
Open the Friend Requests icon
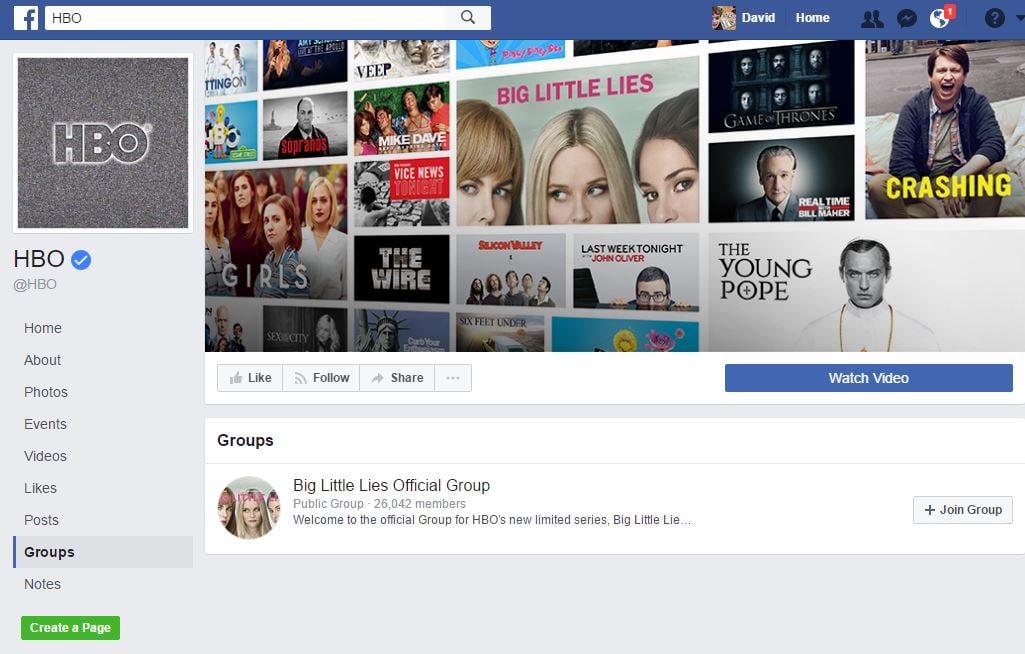coord(872,17)
